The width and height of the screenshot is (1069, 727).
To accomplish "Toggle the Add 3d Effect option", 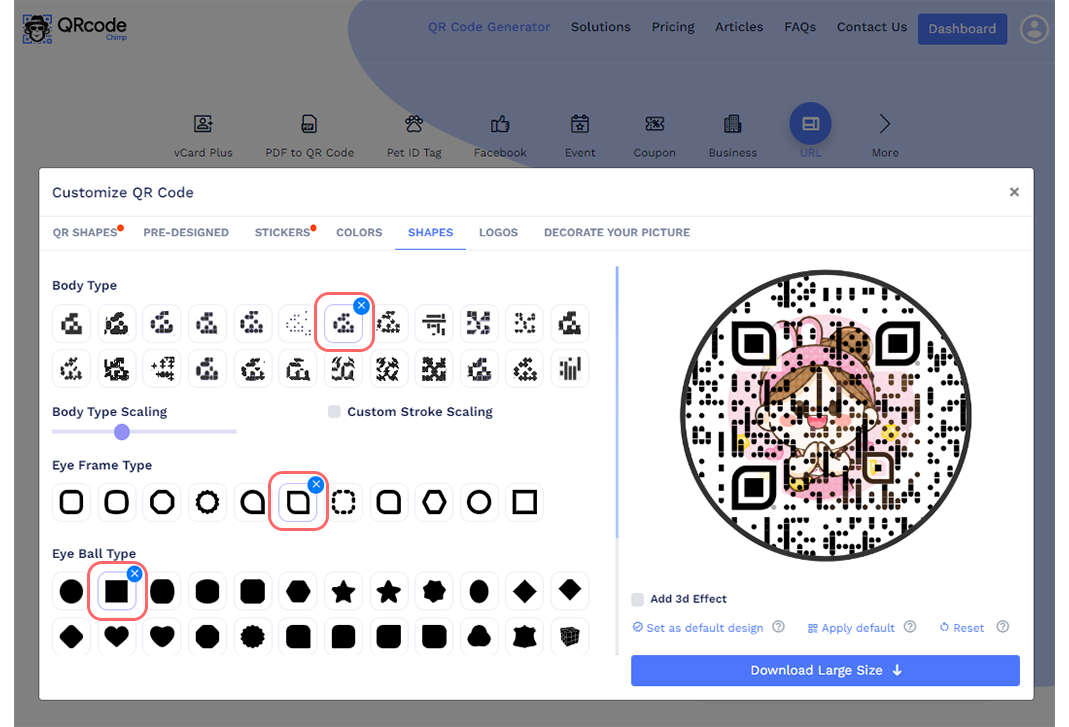I will (x=637, y=599).
